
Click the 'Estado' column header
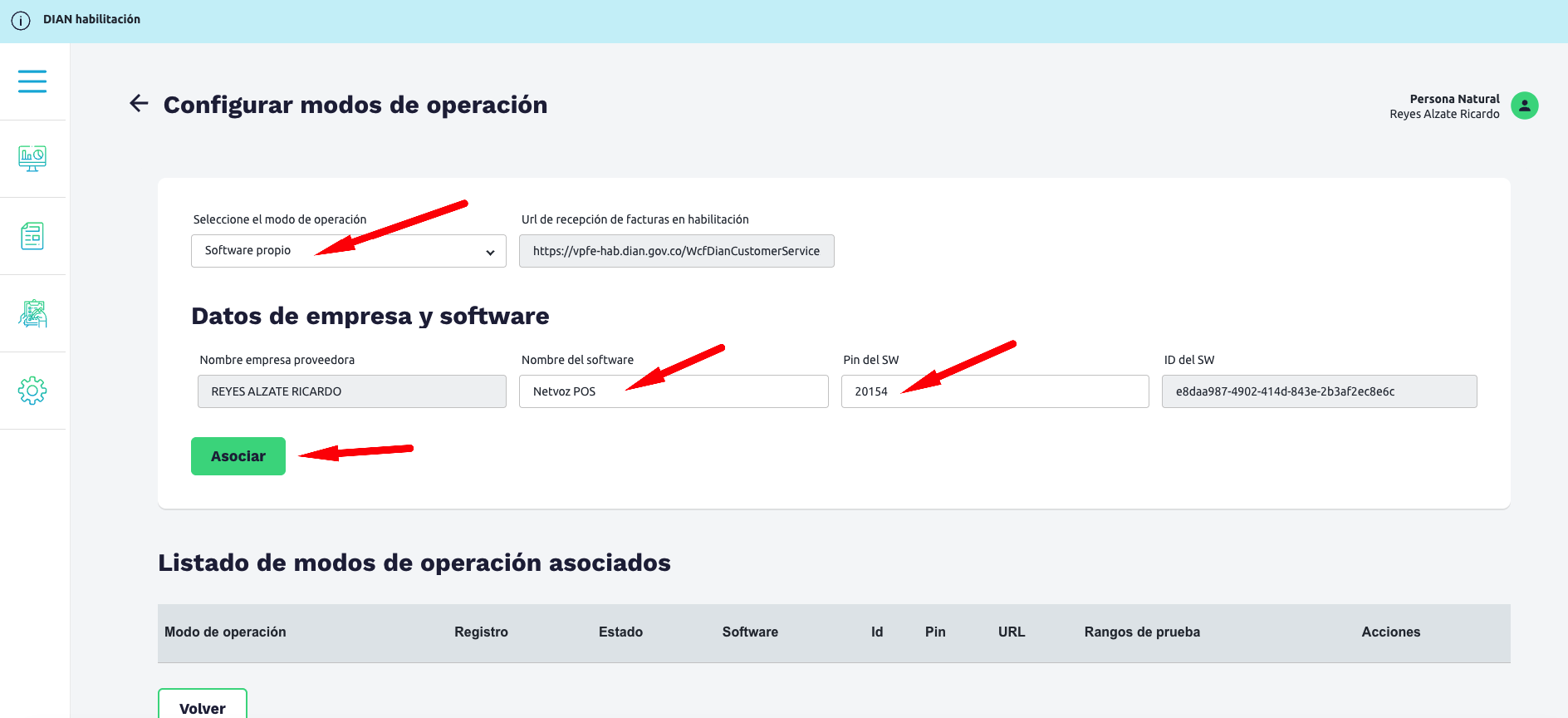click(620, 632)
